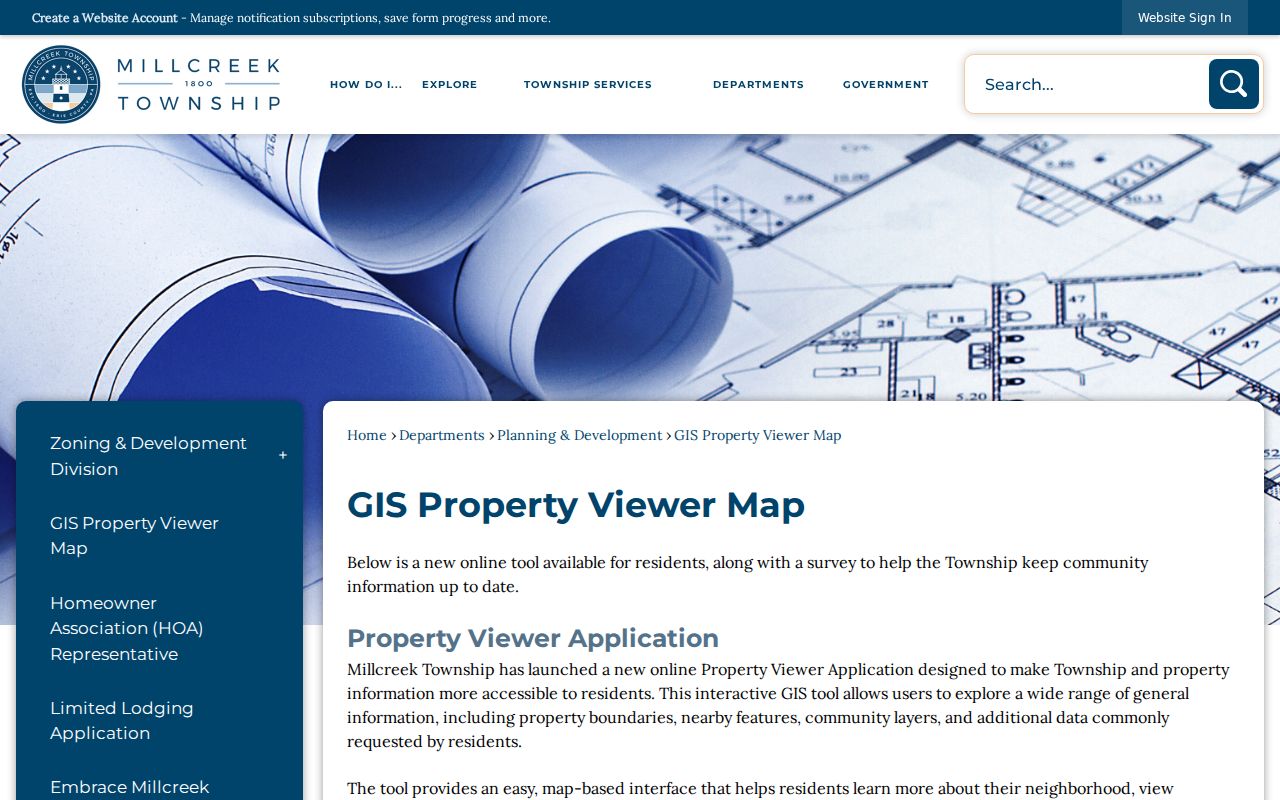The width and height of the screenshot is (1280, 800).
Task: Open the Embrace Millcreek sidebar link
Action: [x=130, y=787]
